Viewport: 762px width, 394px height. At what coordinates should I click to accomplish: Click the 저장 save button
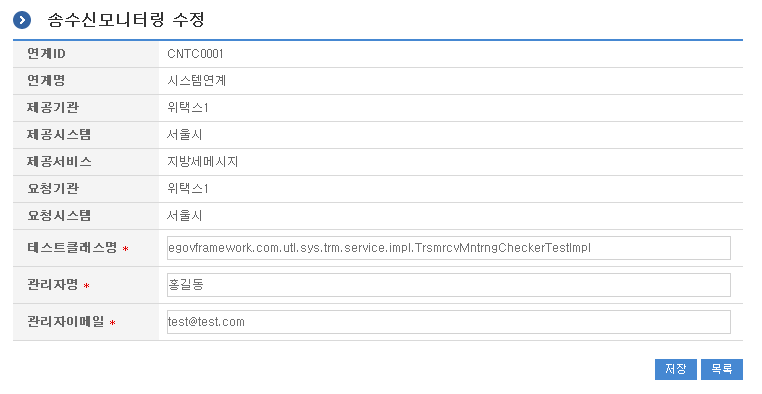pyautogui.click(x=675, y=369)
